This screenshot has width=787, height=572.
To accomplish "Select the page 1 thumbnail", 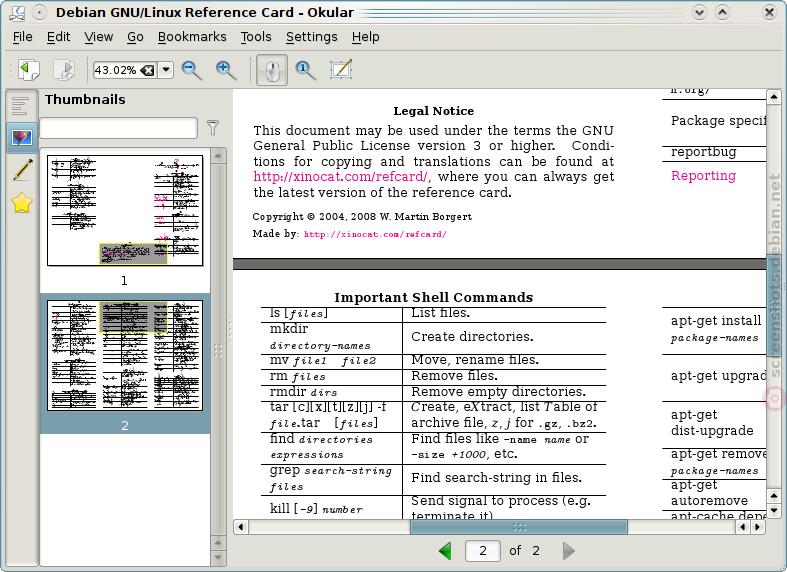I will point(125,210).
